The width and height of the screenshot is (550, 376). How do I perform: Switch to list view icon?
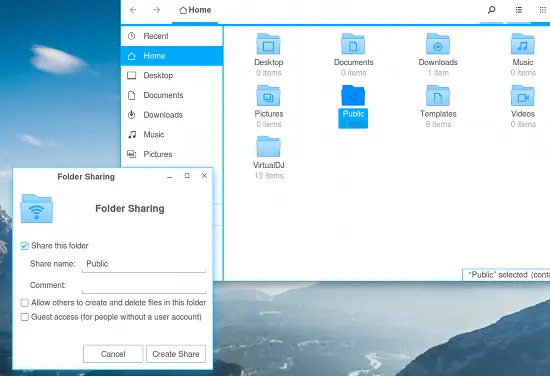pyautogui.click(x=519, y=10)
